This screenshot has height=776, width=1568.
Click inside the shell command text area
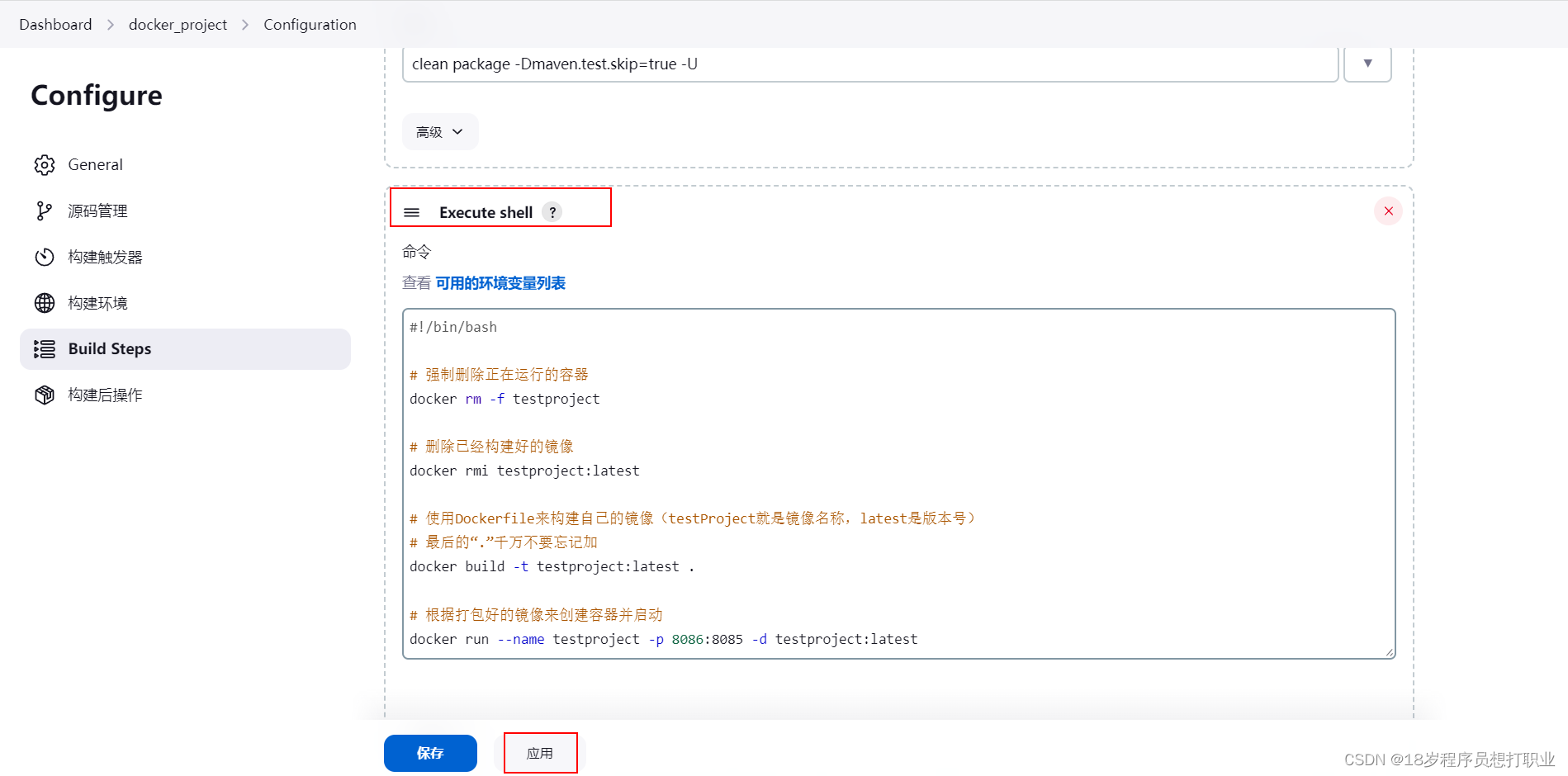pos(899,484)
